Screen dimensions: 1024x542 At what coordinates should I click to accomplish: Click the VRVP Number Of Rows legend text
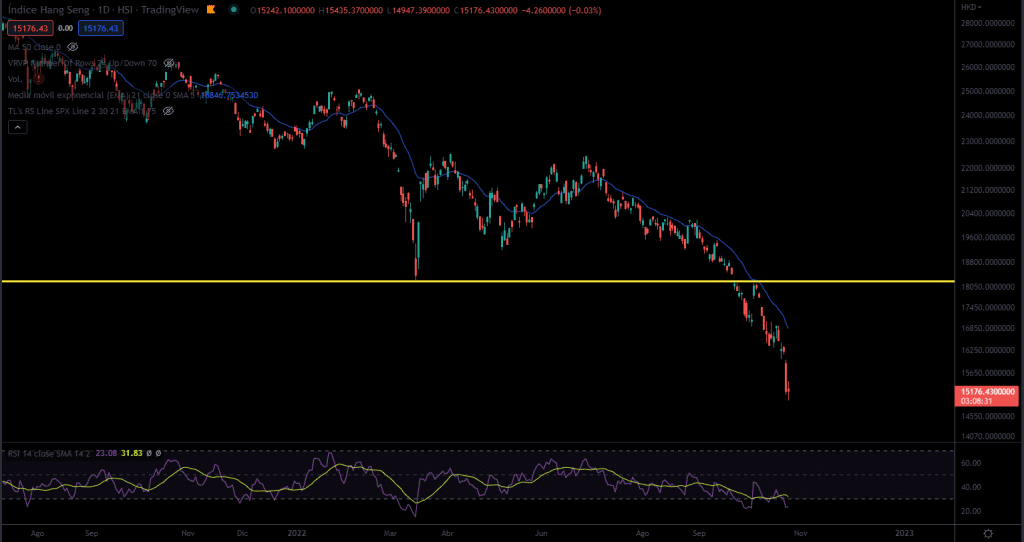[82, 63]
